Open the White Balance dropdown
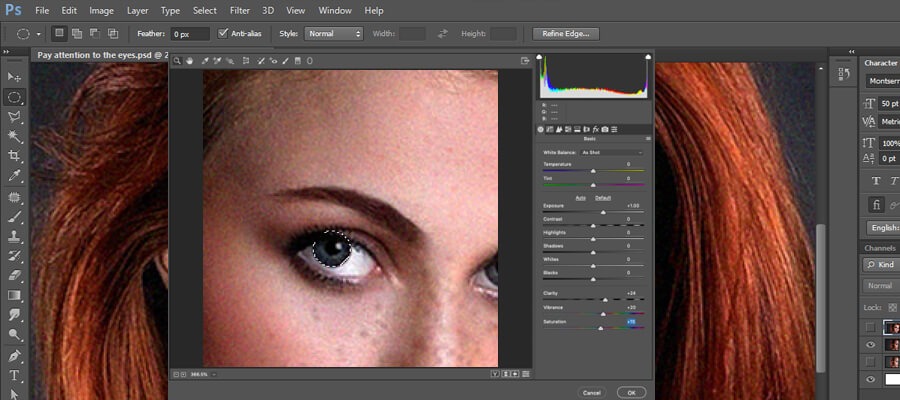Screen dimensions: 900x400 click(x=612, y=152)
